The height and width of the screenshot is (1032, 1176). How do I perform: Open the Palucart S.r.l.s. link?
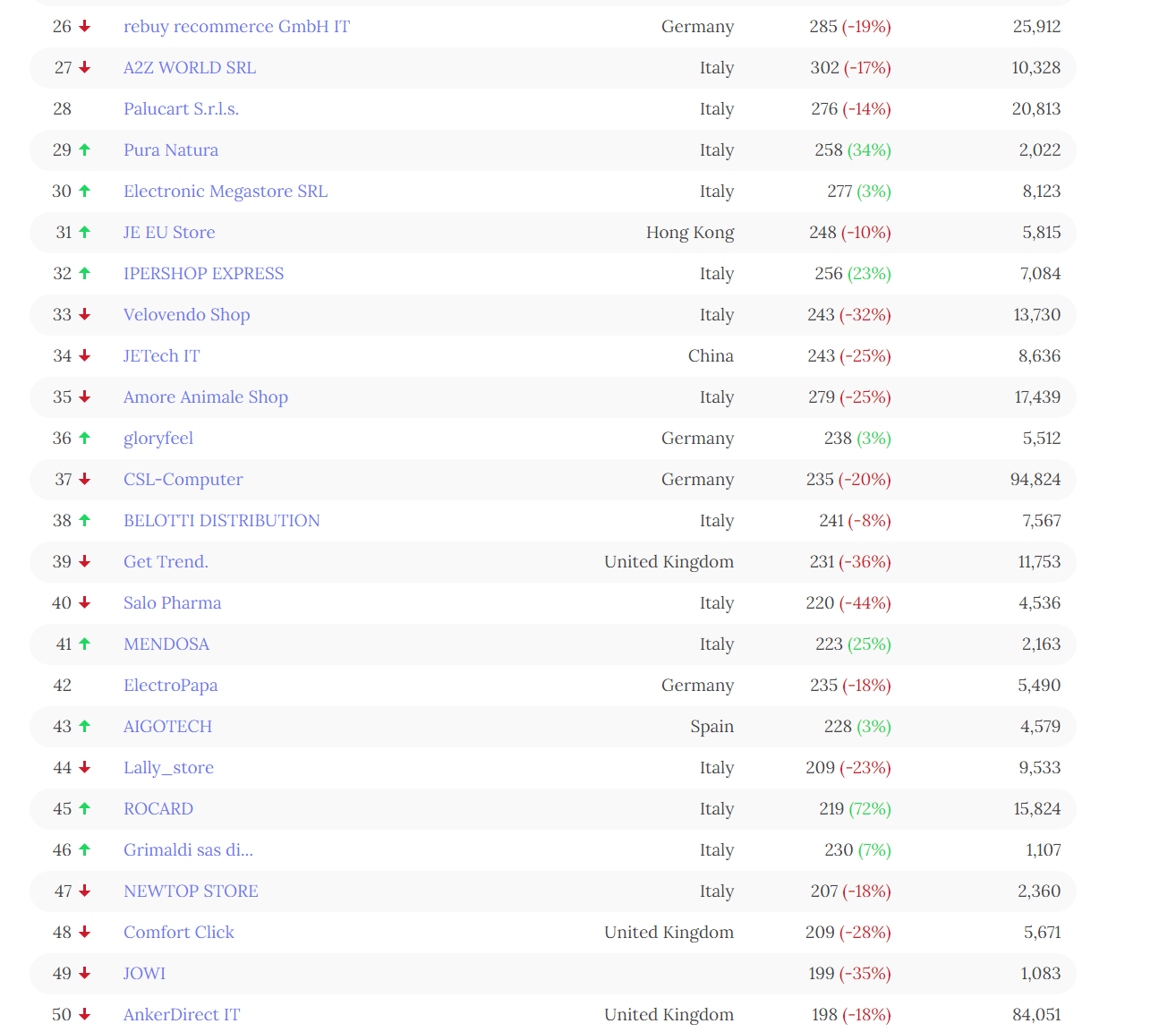click(x=181, y=108)
